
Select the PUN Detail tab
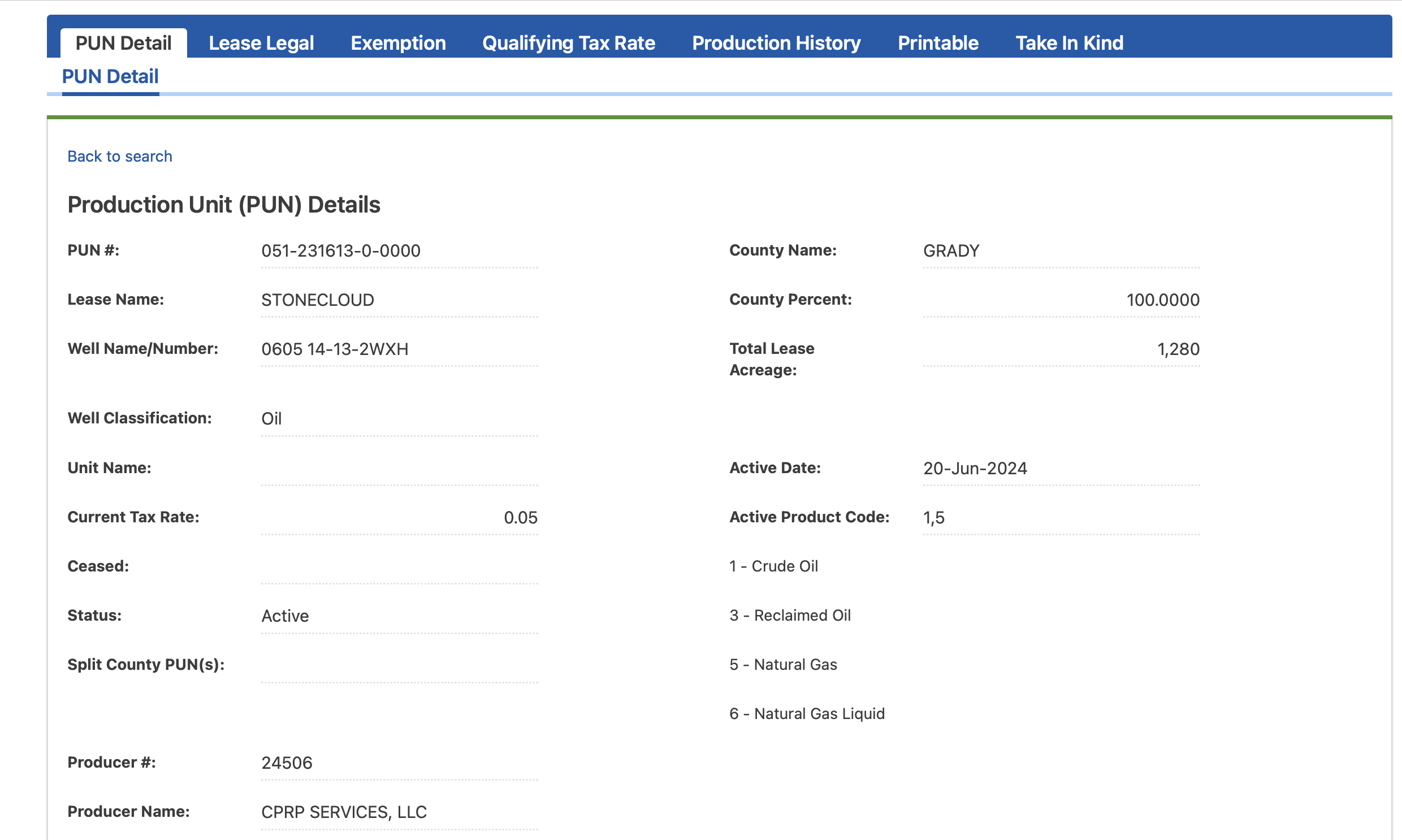click(x=123, y=43)
